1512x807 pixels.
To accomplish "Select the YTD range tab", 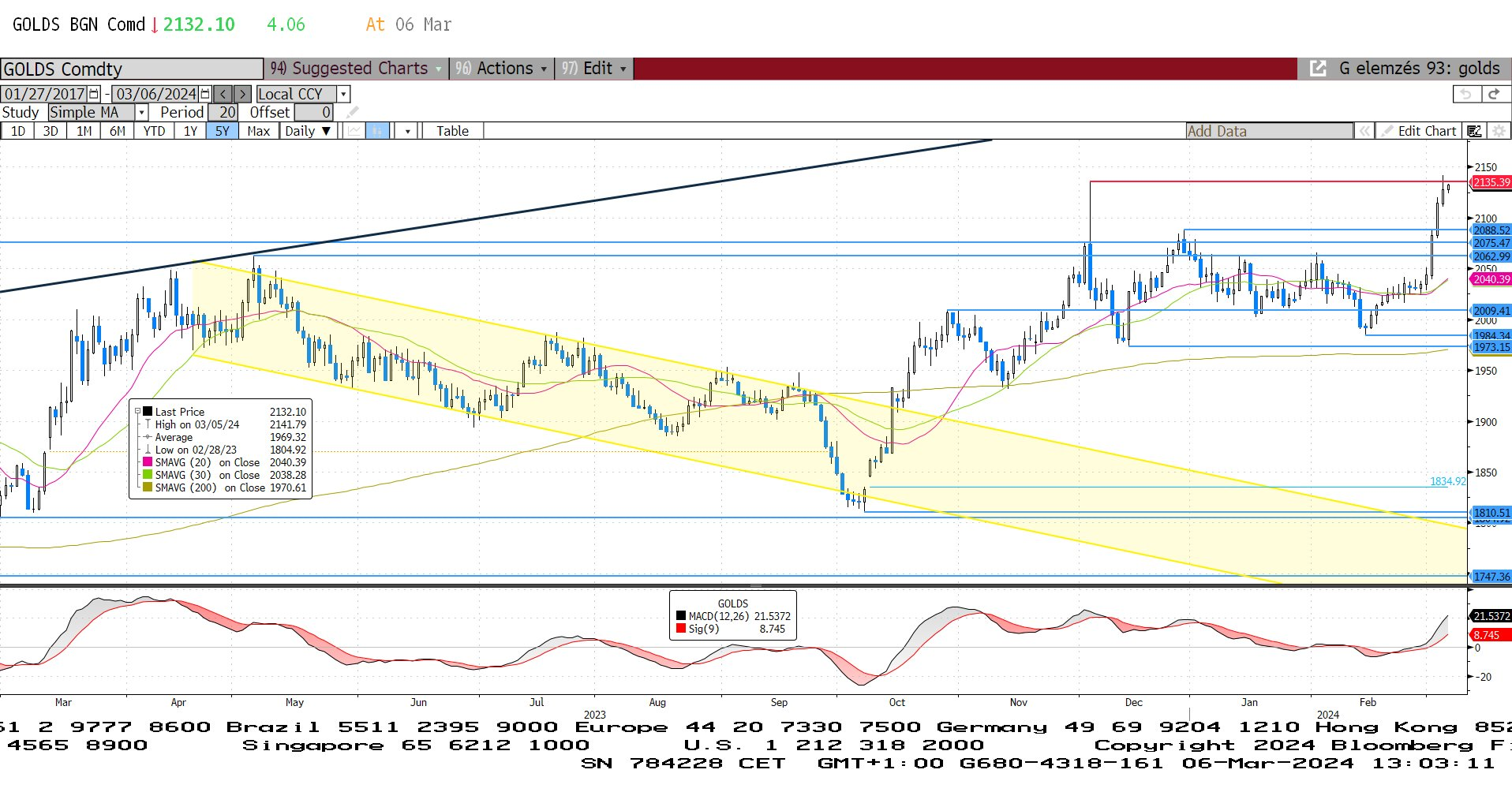I will click(154, 131).
